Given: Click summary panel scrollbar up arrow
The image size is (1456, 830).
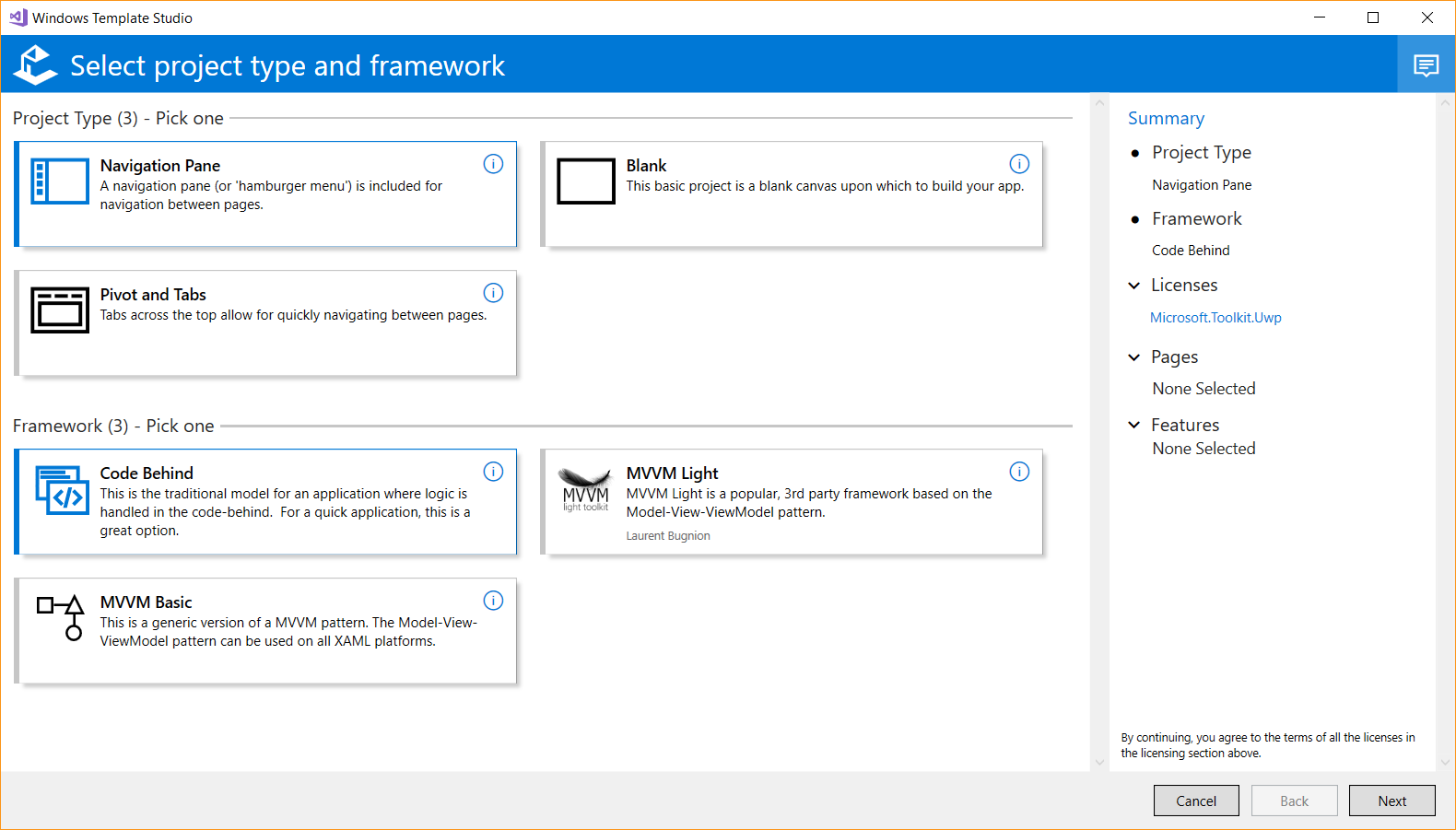Looking at the screenshot, I should click(x=1445, y=102).
